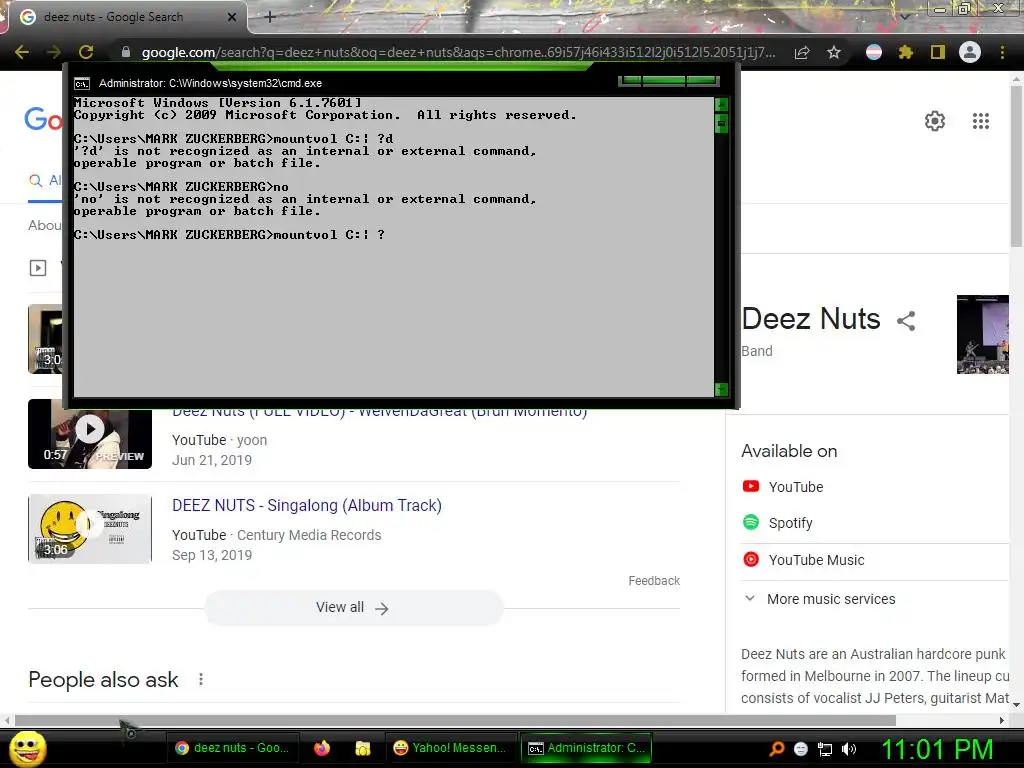The width and height of the screenshot is (1024, 768).
Task: Switch to Yahoo! Messenger taskbar button
Action: pos(450,748)
